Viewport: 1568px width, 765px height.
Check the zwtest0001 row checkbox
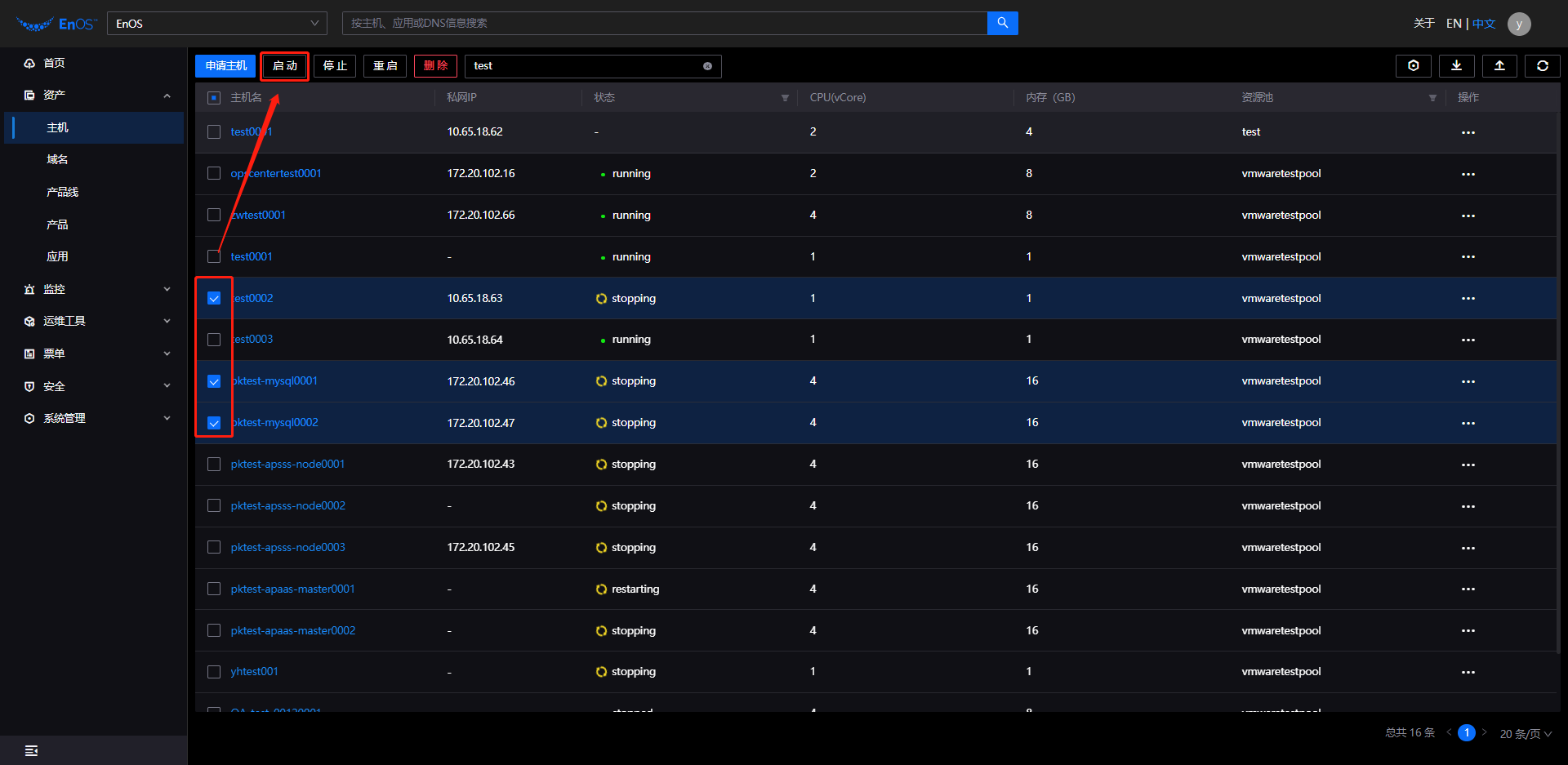214,215
